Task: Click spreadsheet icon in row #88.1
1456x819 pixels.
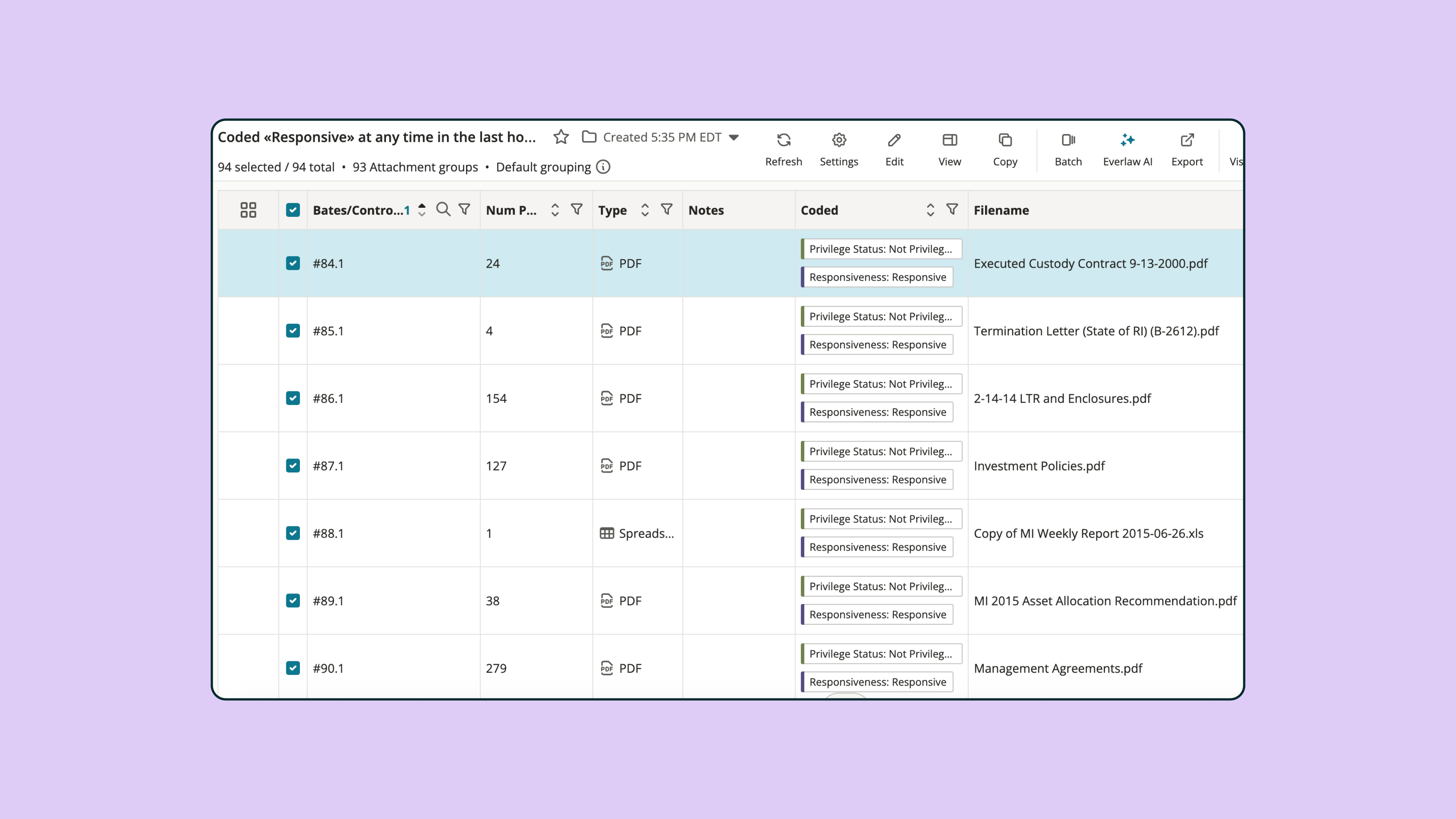Action: pos(607,533)
